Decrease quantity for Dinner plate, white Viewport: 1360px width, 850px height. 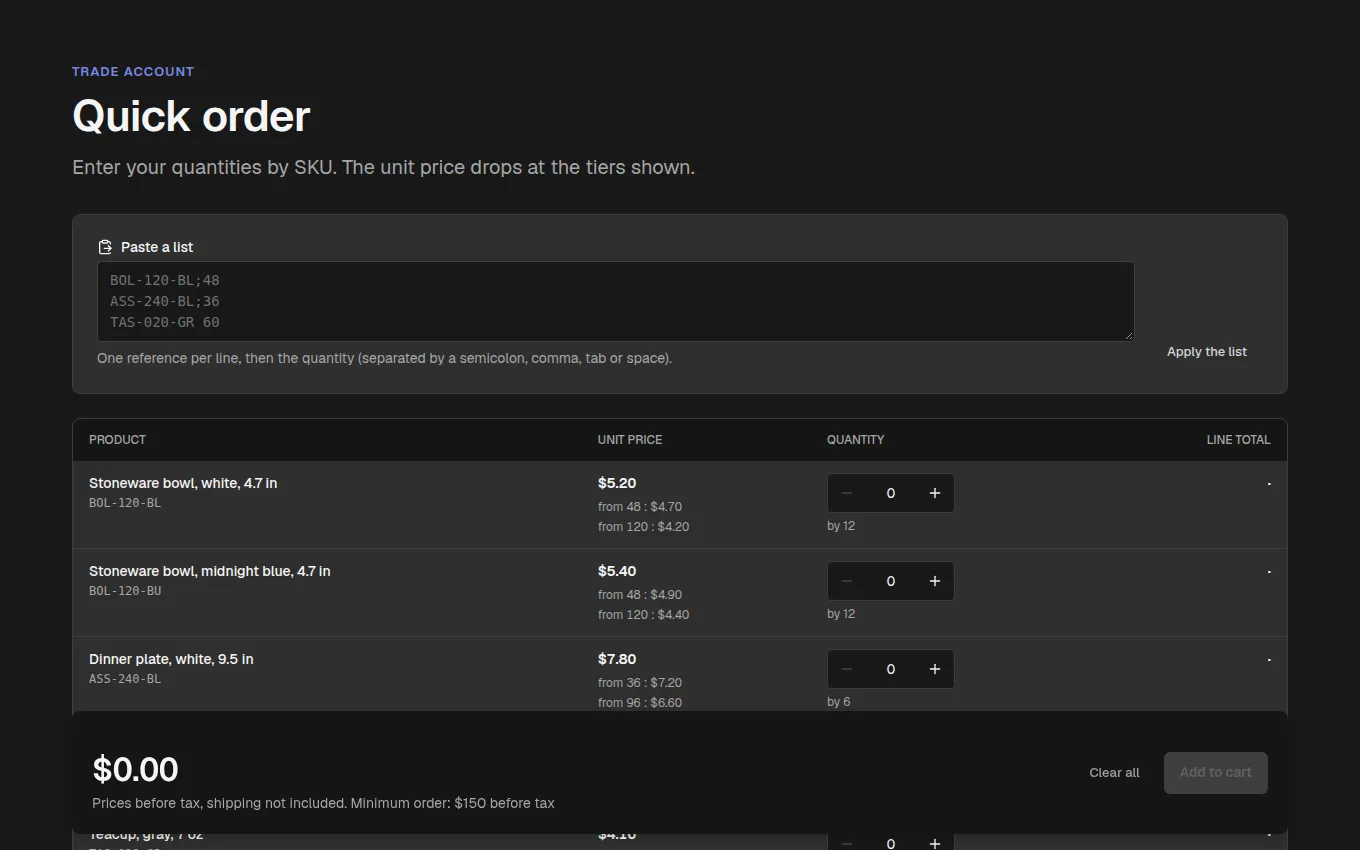click(x=847, y=669)
